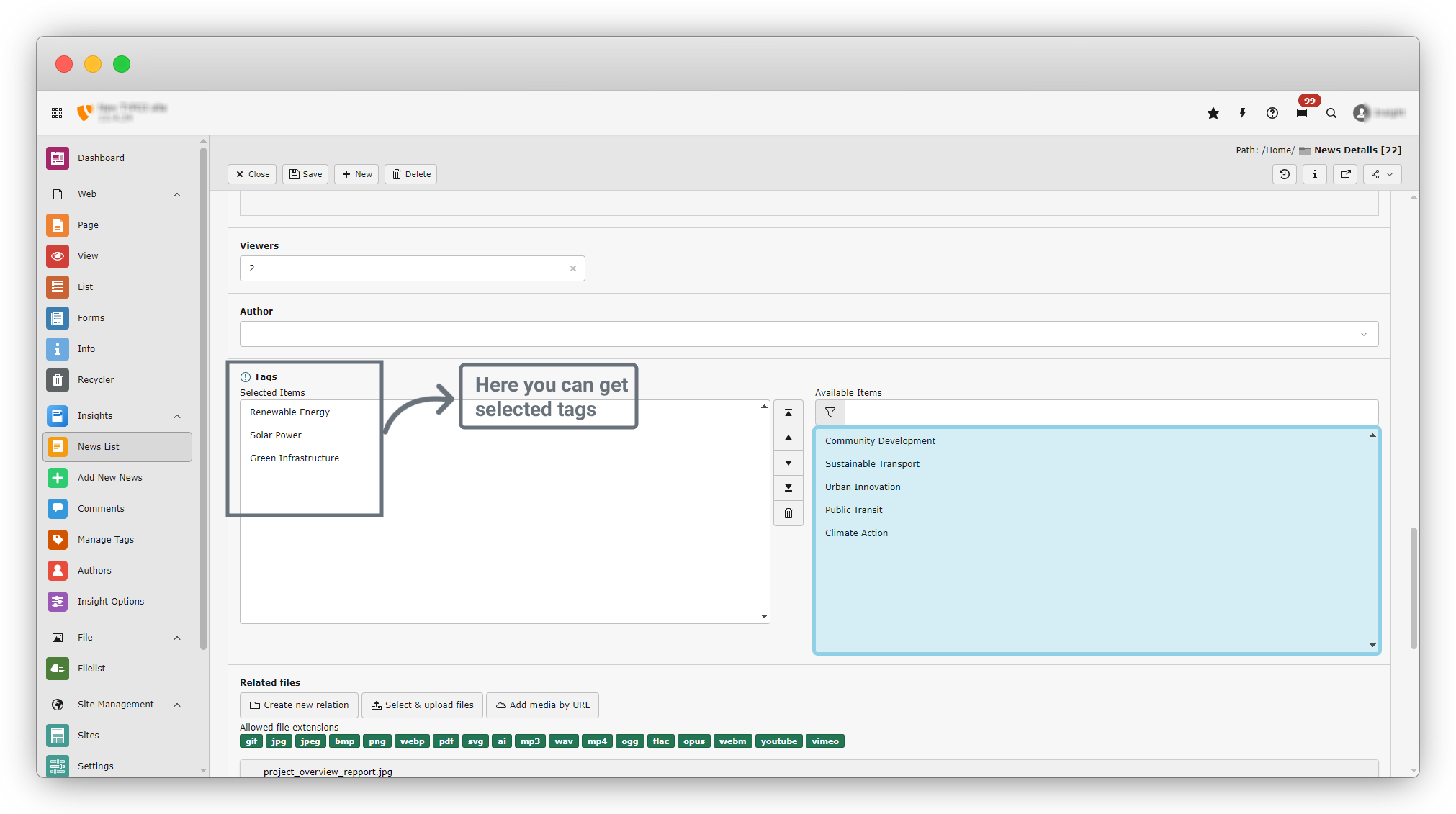Image resolution: width=1456 pixels, height=814 pixels.
Task: Click Select & upload files
Action: point(422,705)
